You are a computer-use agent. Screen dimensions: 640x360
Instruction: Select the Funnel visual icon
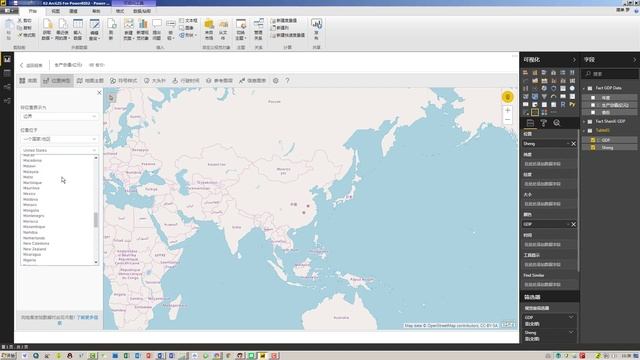pos(544,97)
